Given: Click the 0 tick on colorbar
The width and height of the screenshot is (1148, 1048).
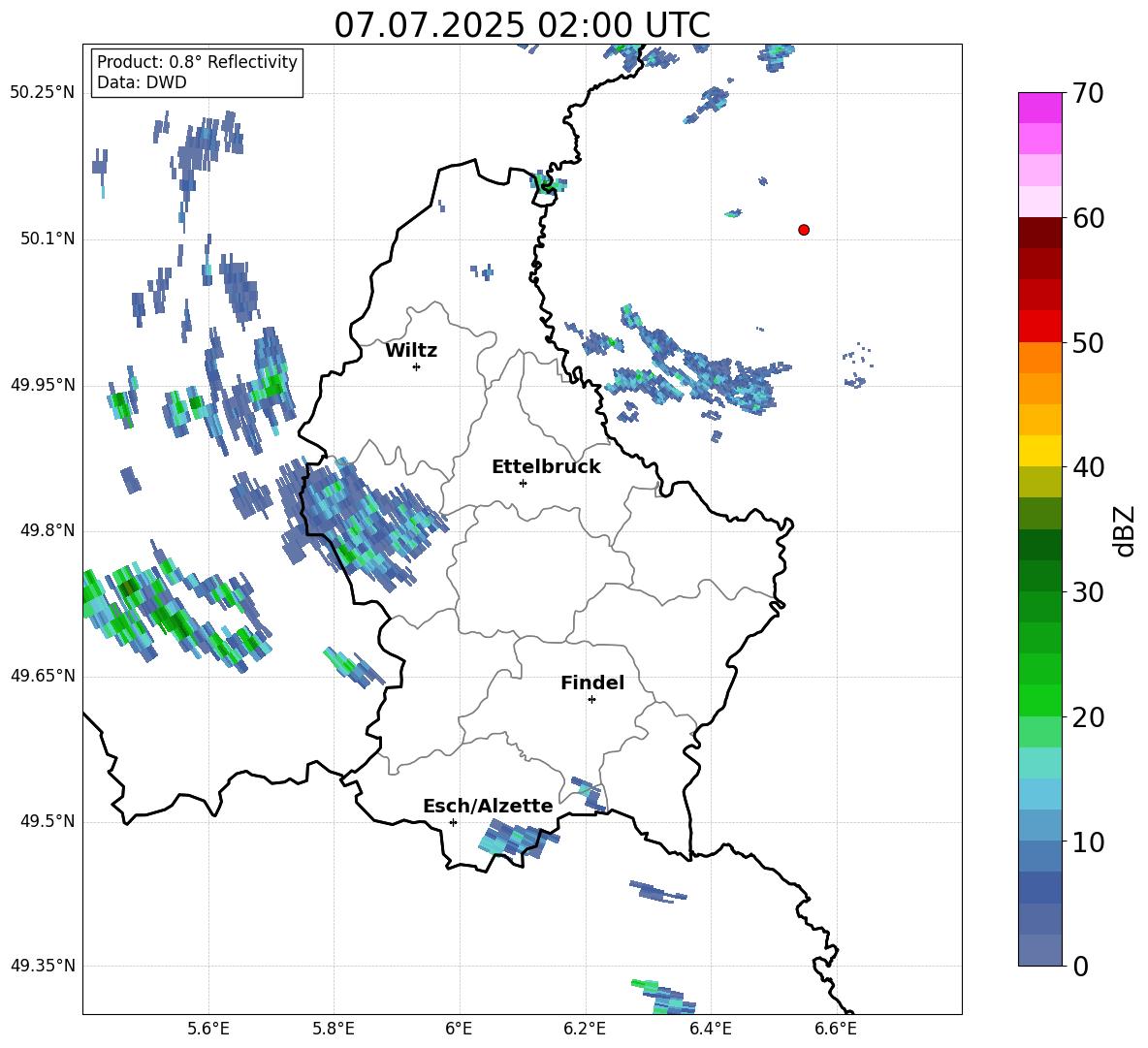Looking at the screenshot, I should [x=1081, y=966].
